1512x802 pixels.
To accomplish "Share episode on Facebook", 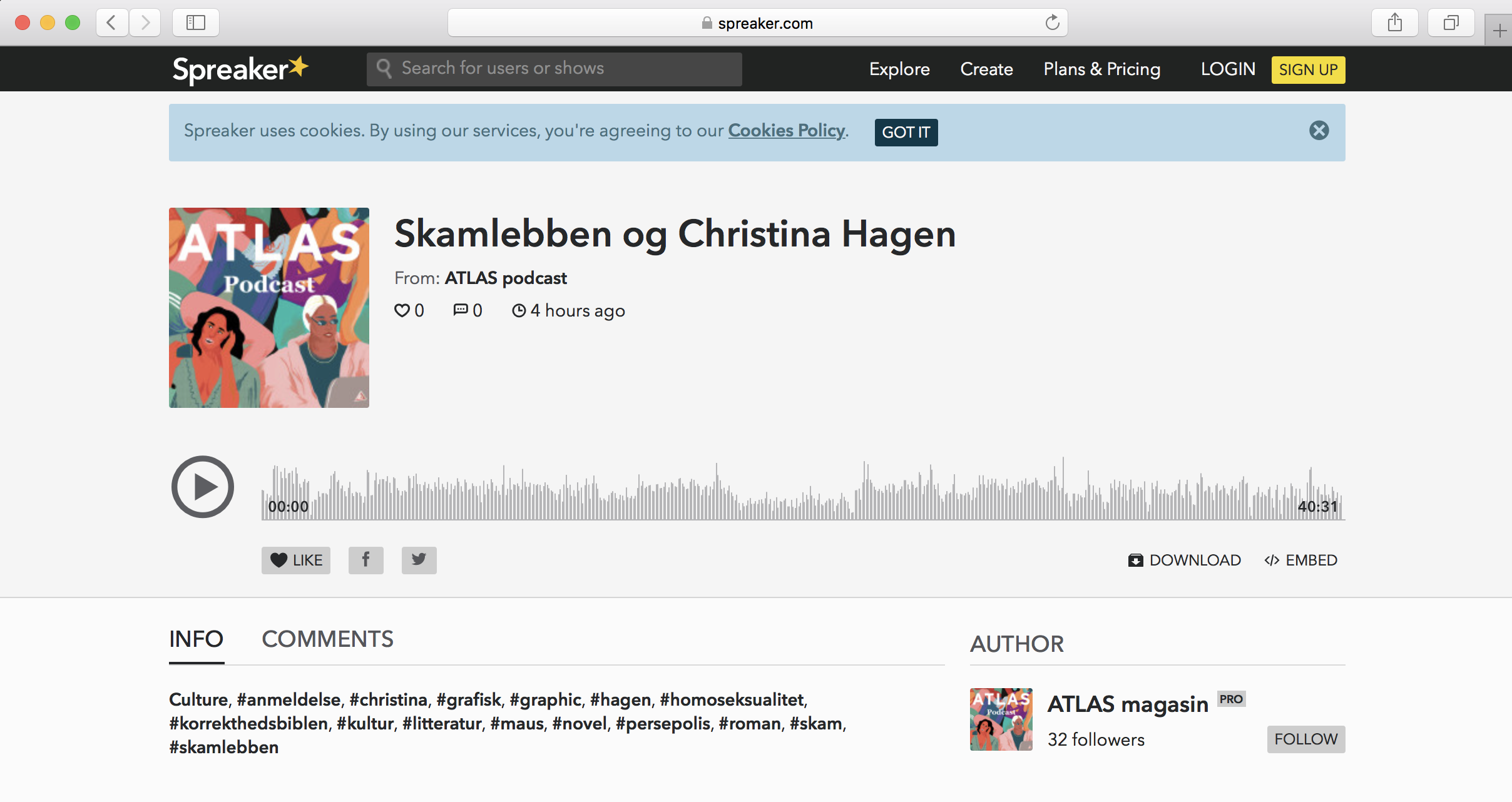I will click(x=366, y=560).
